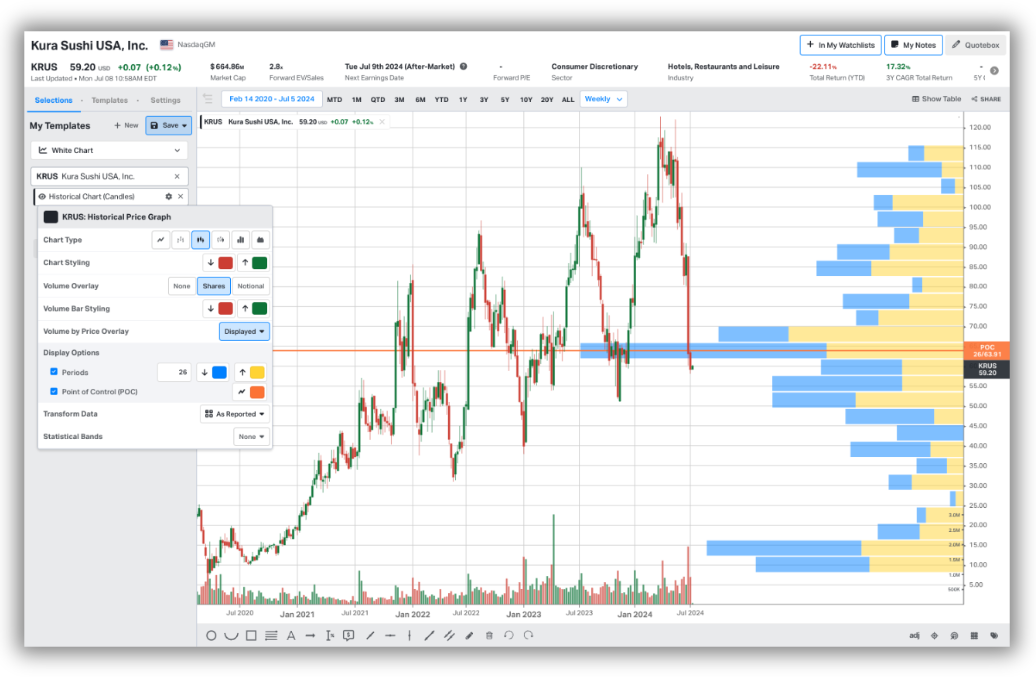Choose the line chart type

(x=161, y=240)
